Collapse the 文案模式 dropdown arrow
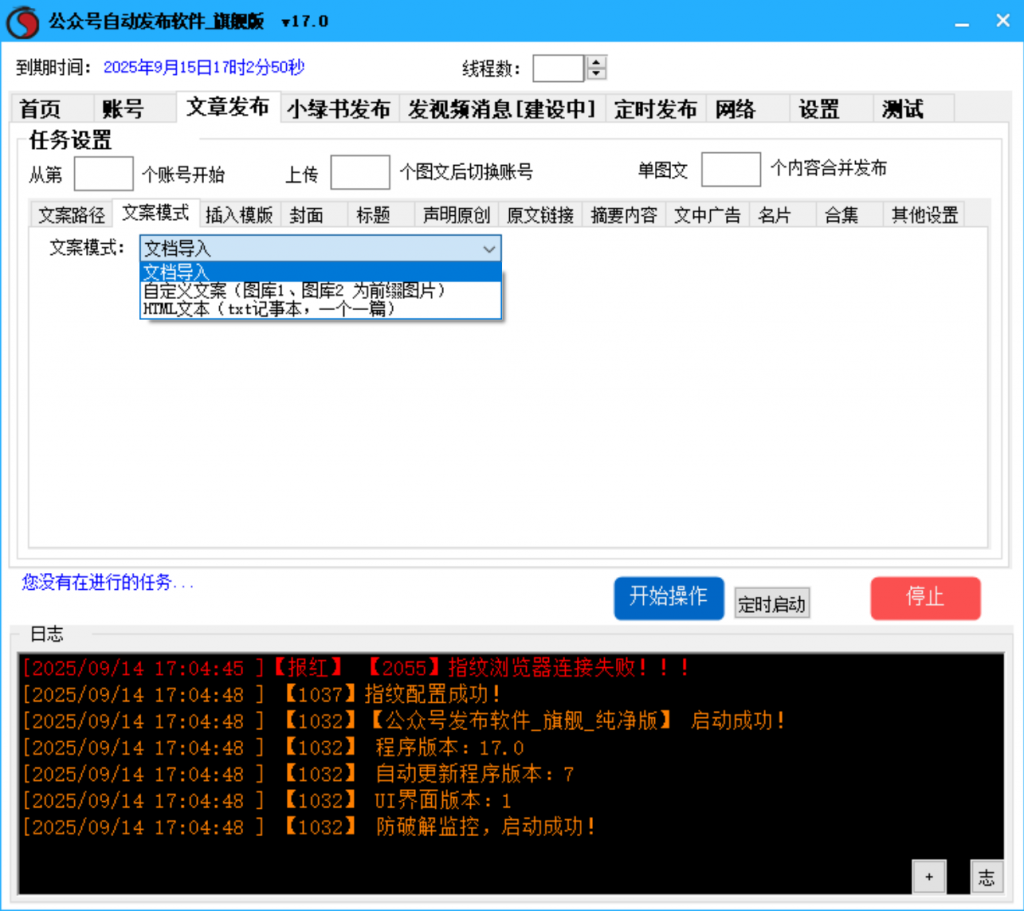The height and width of the screenshot is (911, 1024). pyautogui.click(x=489, y=249)
